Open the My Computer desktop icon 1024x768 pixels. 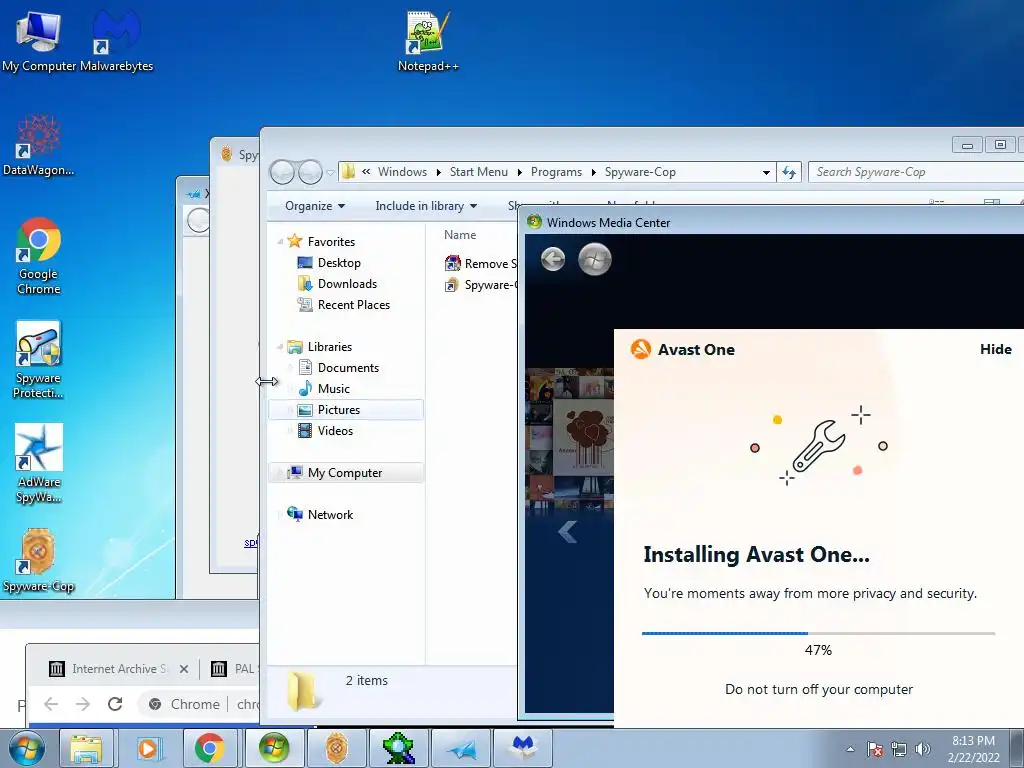pyautogui.click(x=39, y=40)
